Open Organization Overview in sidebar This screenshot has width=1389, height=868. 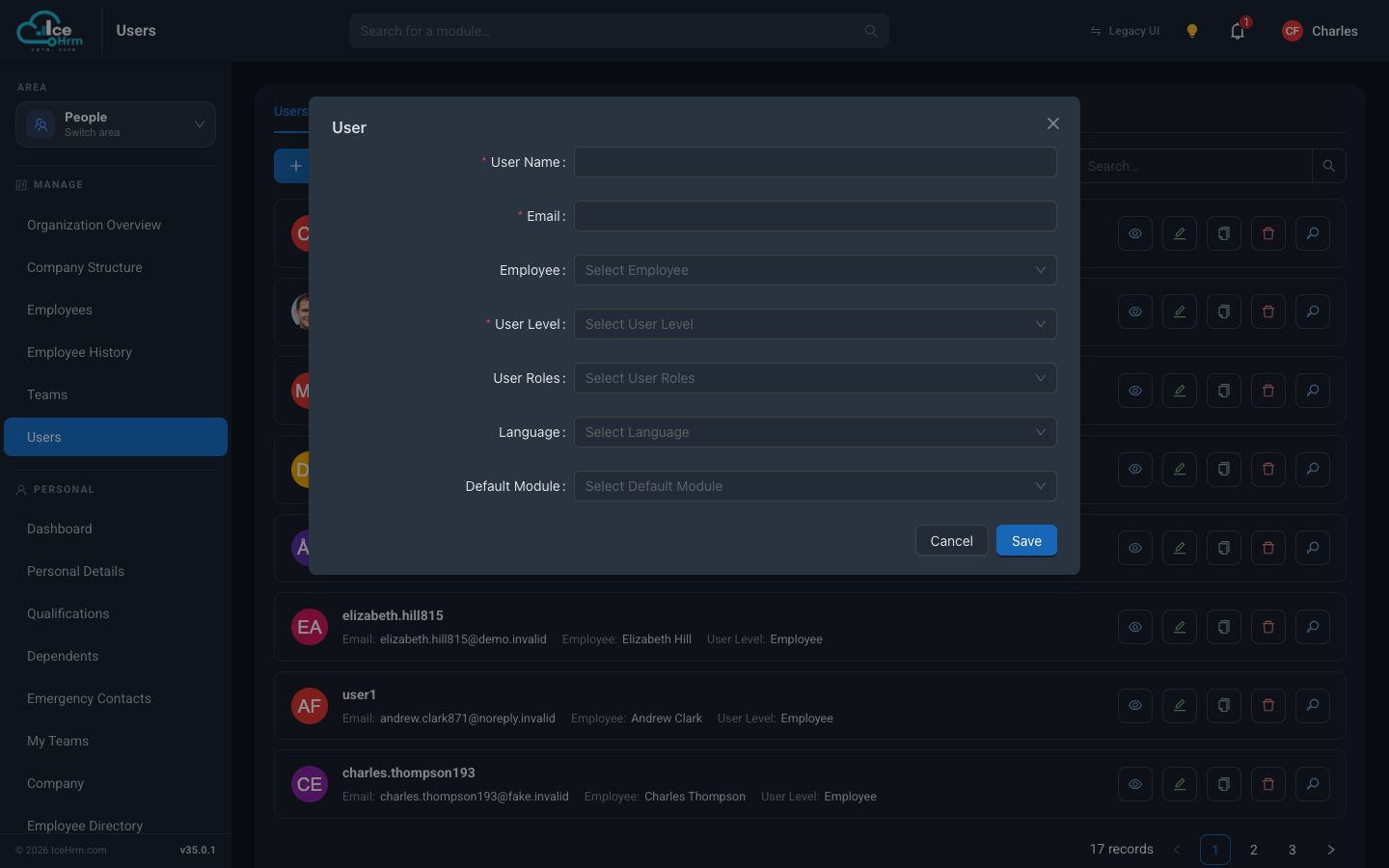(x=116, y=225)
